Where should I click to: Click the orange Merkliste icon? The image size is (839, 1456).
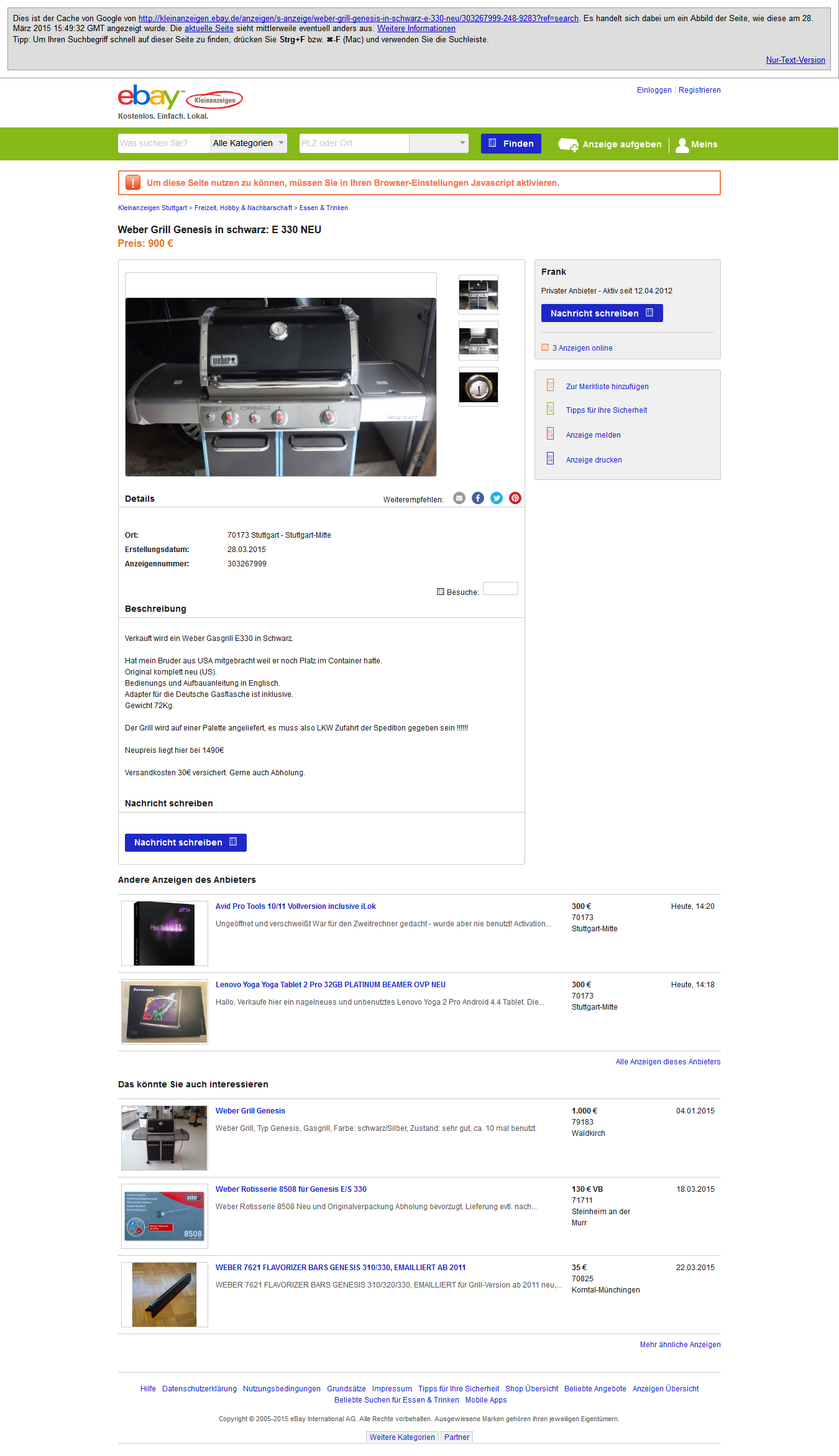click(x=550, y=385)
